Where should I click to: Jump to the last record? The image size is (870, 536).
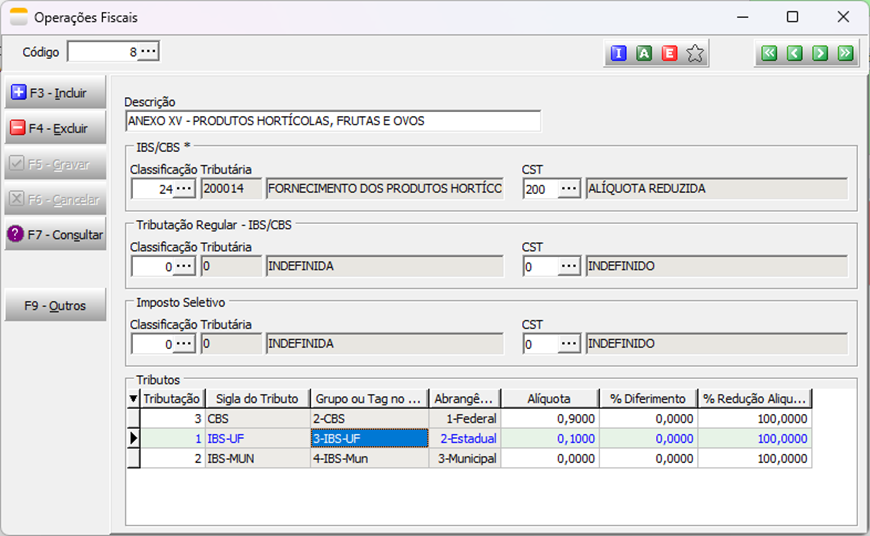(845, 54)
